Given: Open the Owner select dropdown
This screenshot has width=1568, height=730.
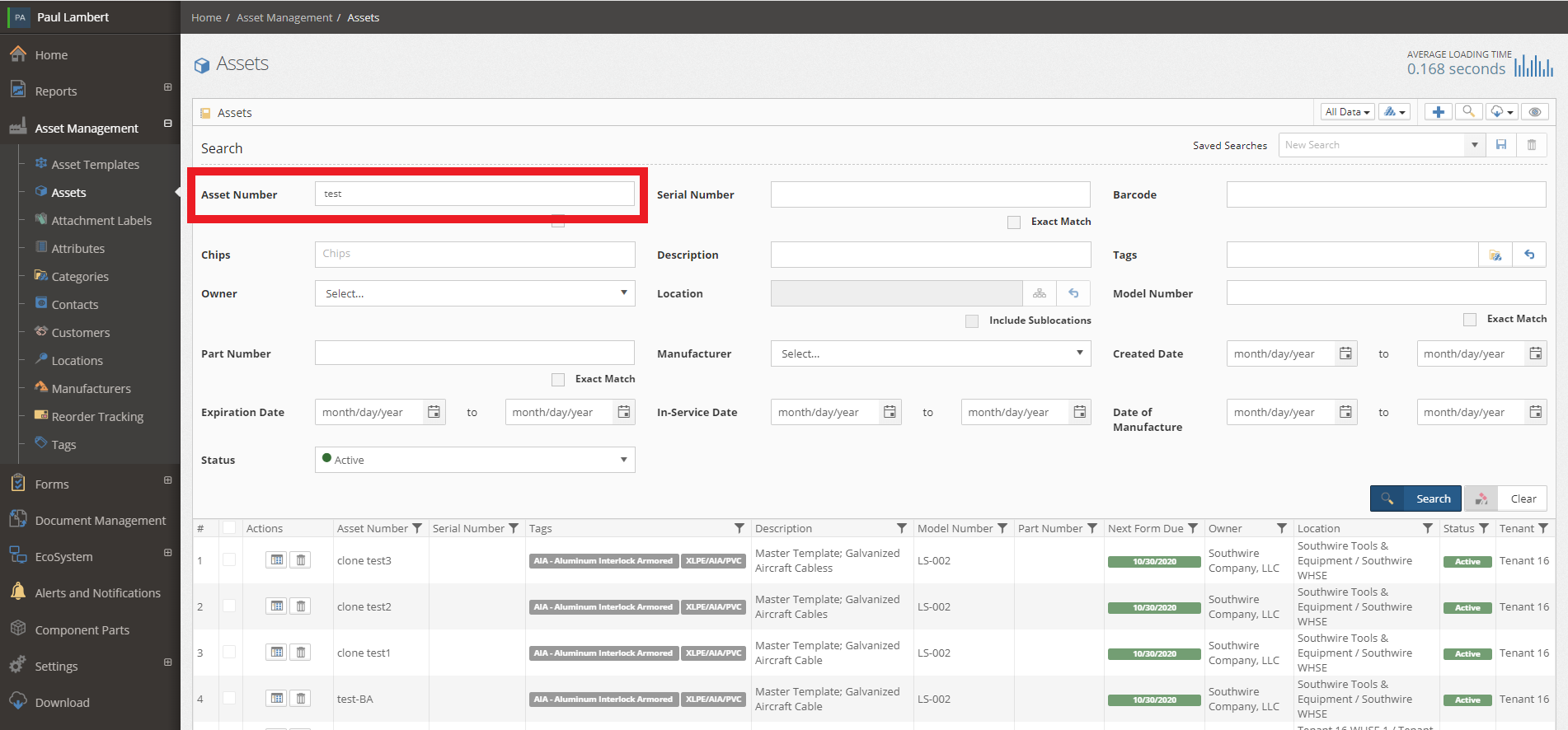Looking at the screenshot, I should (475, 293).
